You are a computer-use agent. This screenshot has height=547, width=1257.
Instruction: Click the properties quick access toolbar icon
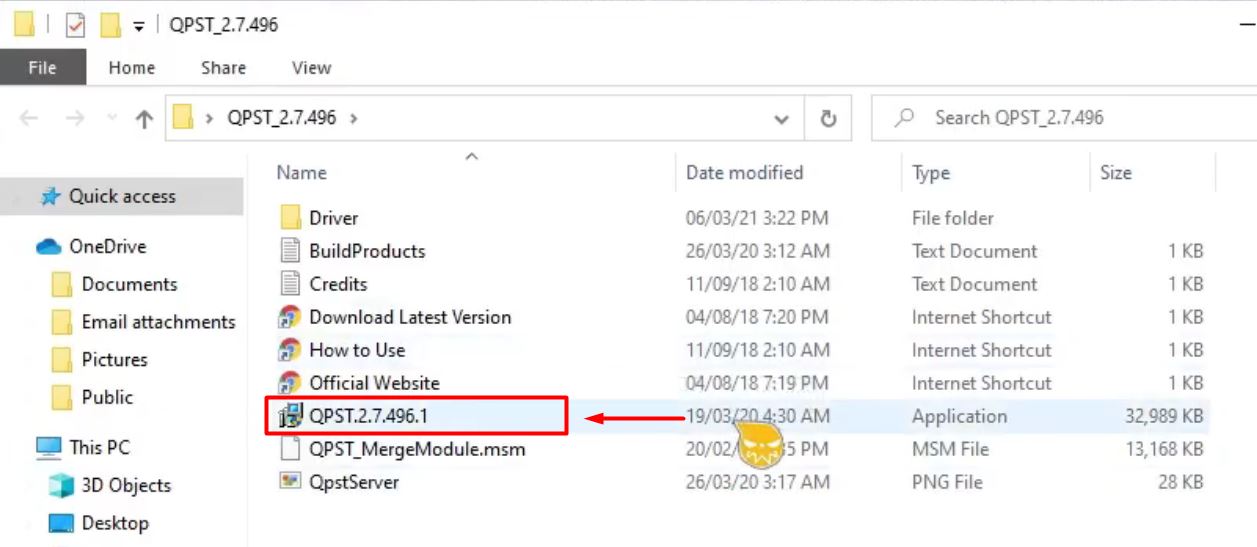[x=76, y=26]
